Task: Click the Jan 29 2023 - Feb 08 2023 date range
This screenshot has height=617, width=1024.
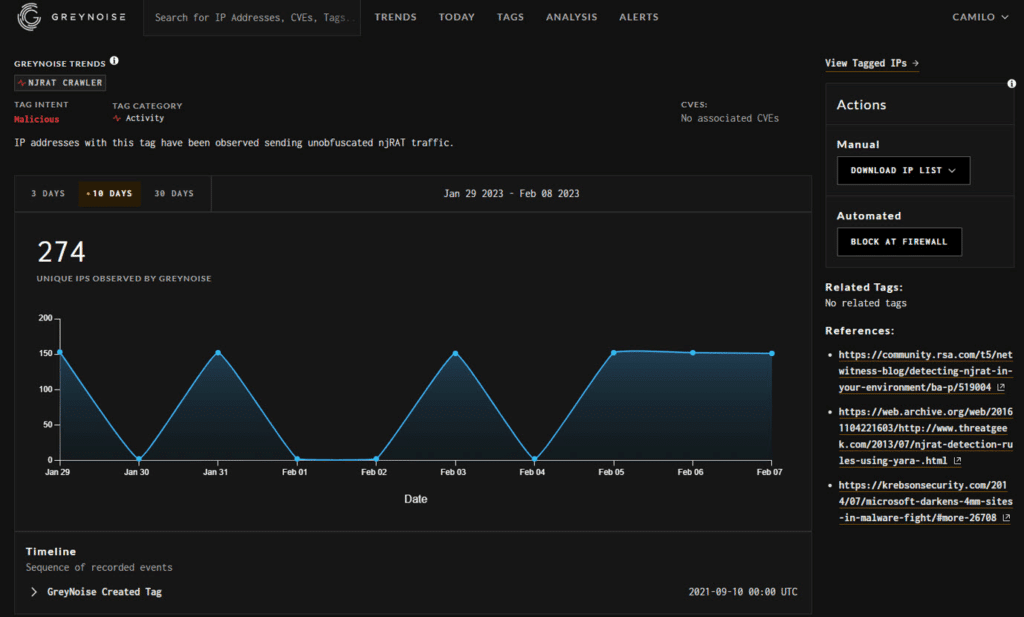Action: tap(511, 194)
